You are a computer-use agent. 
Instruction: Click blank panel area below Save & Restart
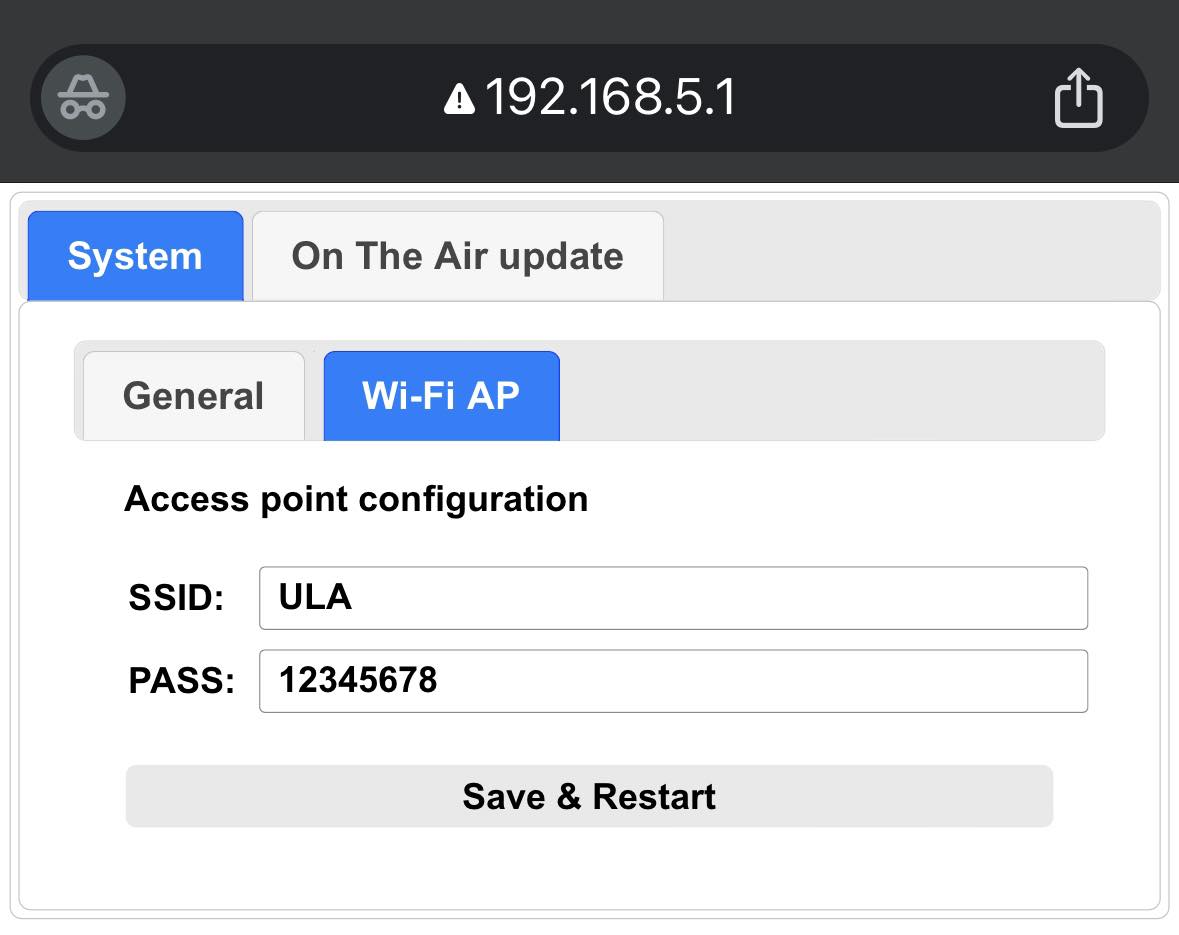pos(590,869)
